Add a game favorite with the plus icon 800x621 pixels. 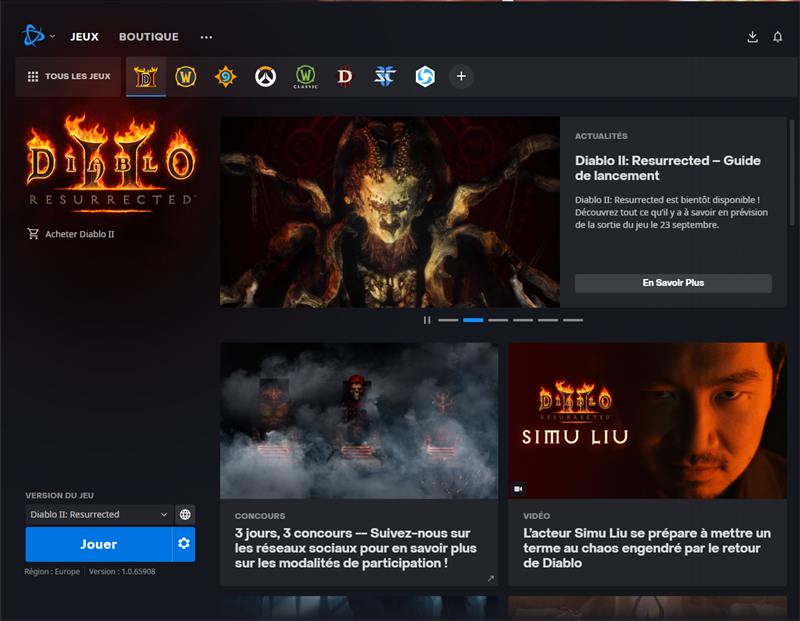coord(461,76)
